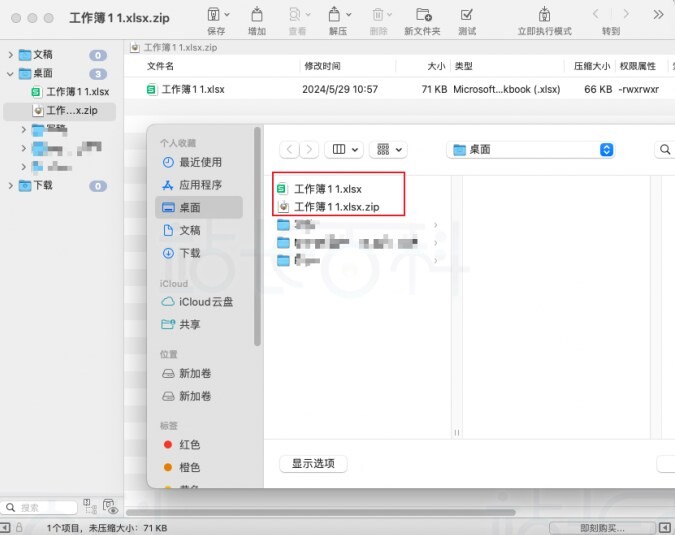Select the 工作…x.zip sidebar tree item
Image resolution: width=675 pixels, height=535 pixels.
[x=59, y=111]
